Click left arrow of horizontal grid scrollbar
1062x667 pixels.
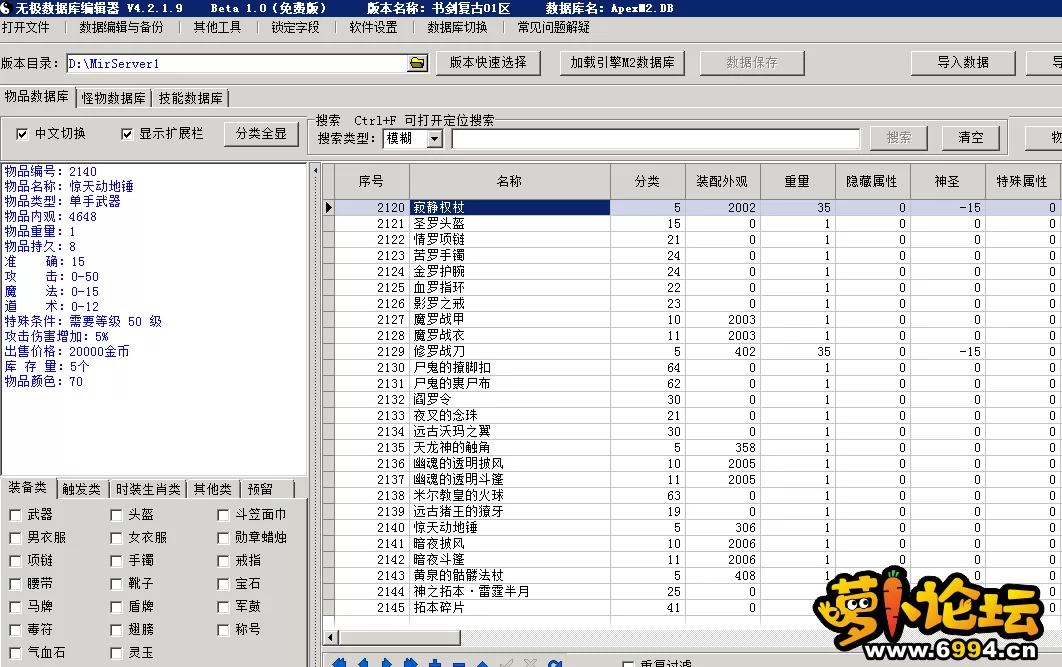[330, 637]
